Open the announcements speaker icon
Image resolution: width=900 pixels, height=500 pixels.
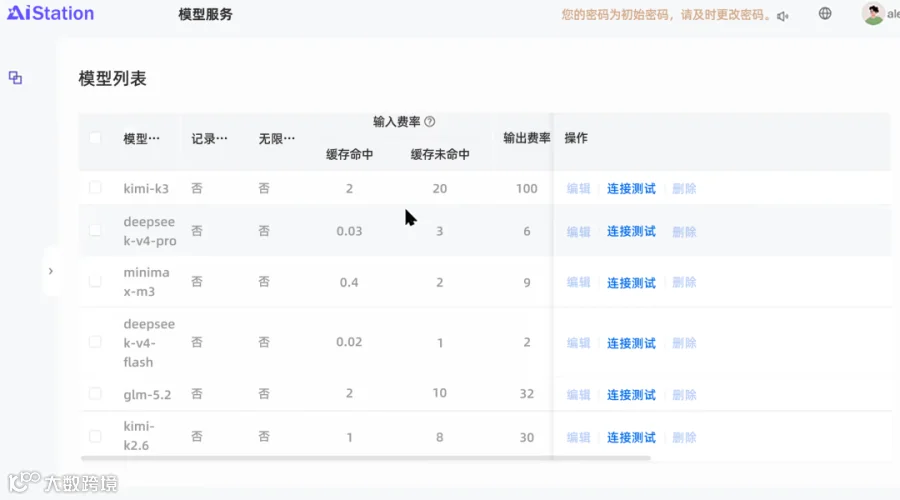pyautogui.click(x=782, y=16)
